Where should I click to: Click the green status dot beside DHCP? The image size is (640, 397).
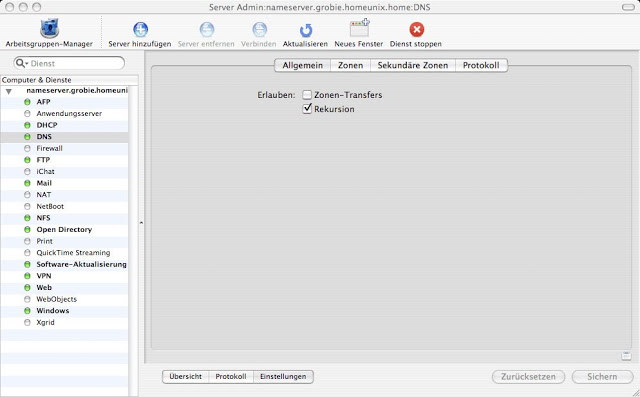coord(27,125)
